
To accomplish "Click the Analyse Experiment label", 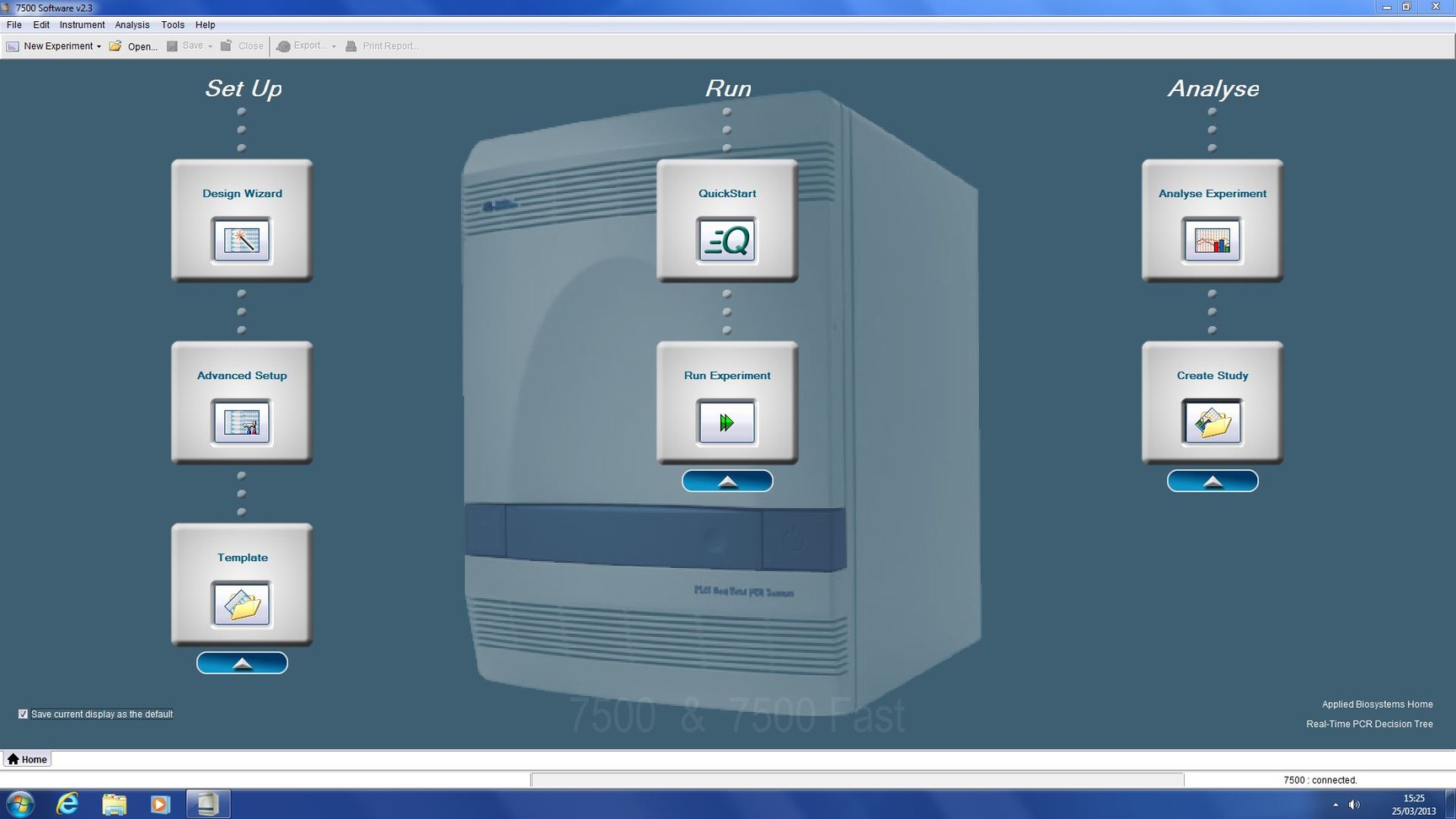I will pyautogui.click(x=1212, y=193).
